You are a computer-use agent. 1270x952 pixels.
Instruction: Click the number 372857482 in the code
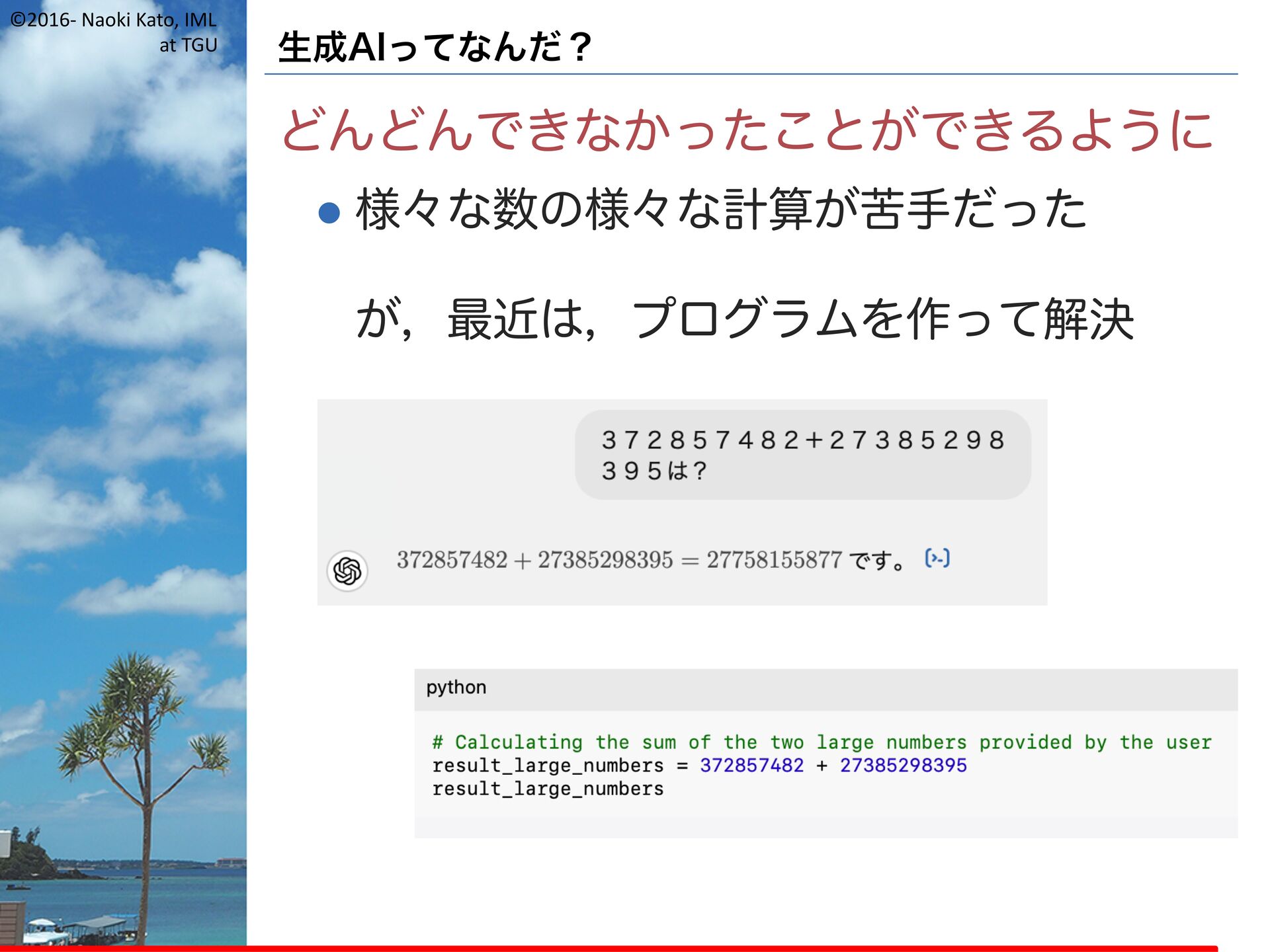752,766
